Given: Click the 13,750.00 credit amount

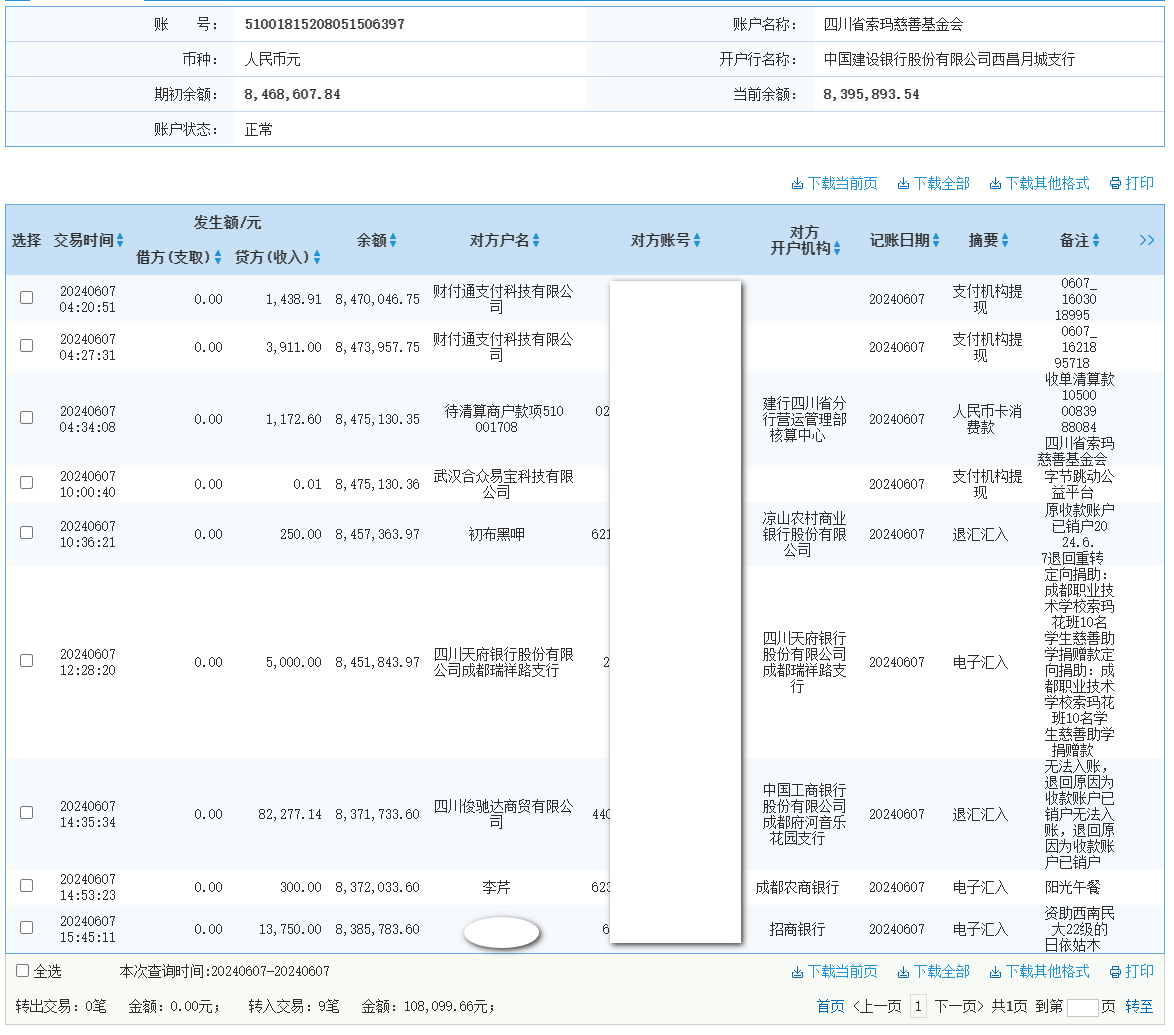Looking at the screenshot, I should [290, 929].
